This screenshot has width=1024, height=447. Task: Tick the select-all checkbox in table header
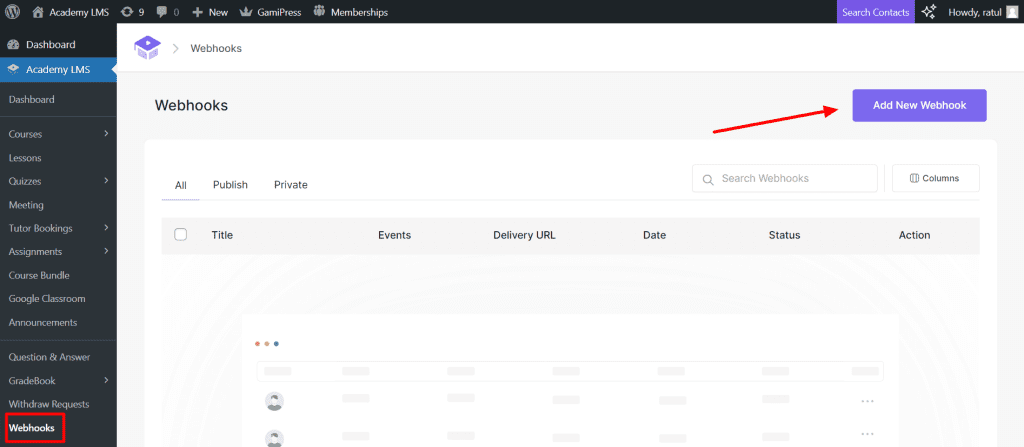(181, 235)
